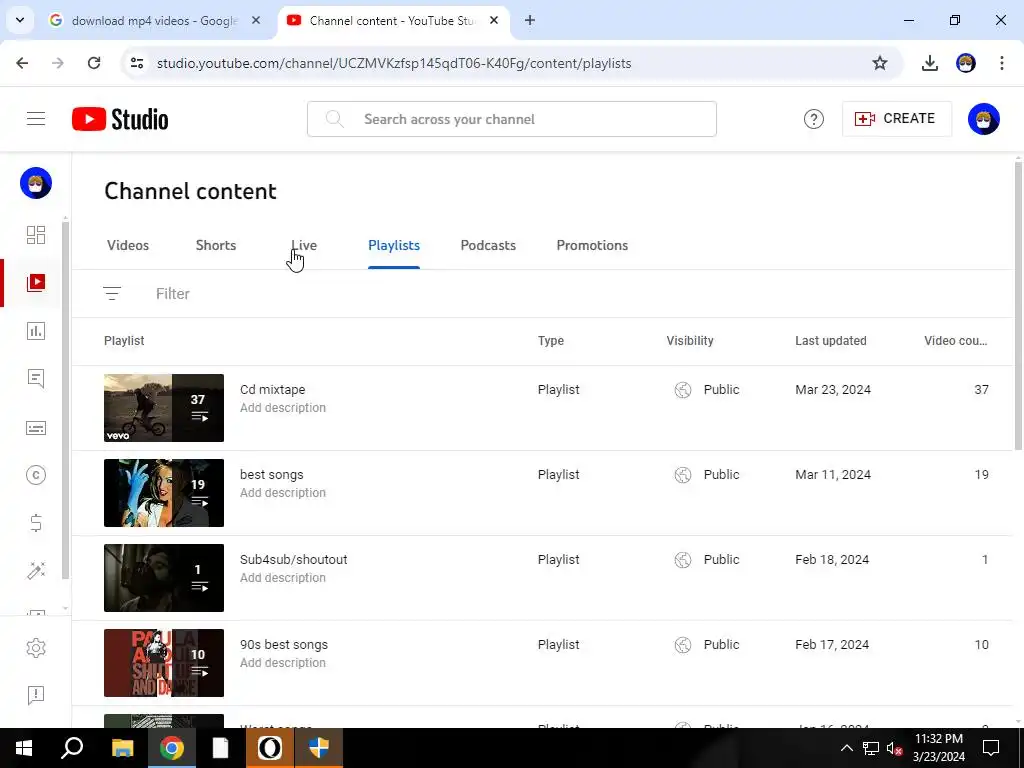Click the best songs playlist title
Viewport: 1024px width, 768px height.
coord(272,475)
